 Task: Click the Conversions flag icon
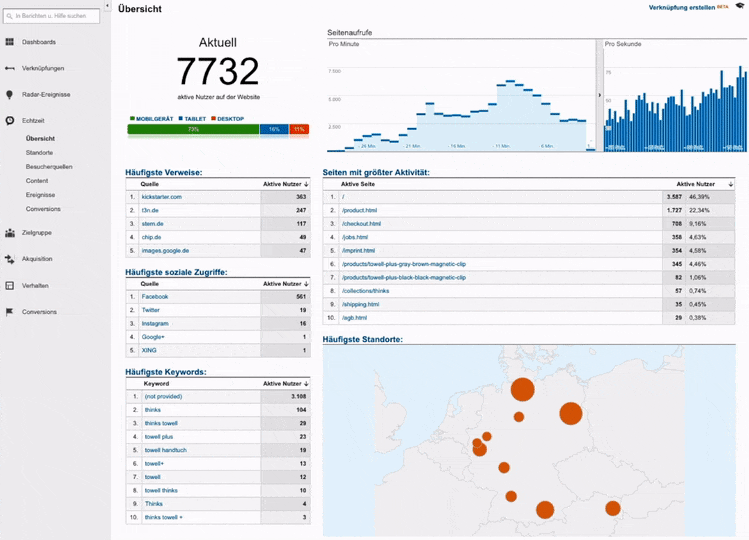[10, 312]
